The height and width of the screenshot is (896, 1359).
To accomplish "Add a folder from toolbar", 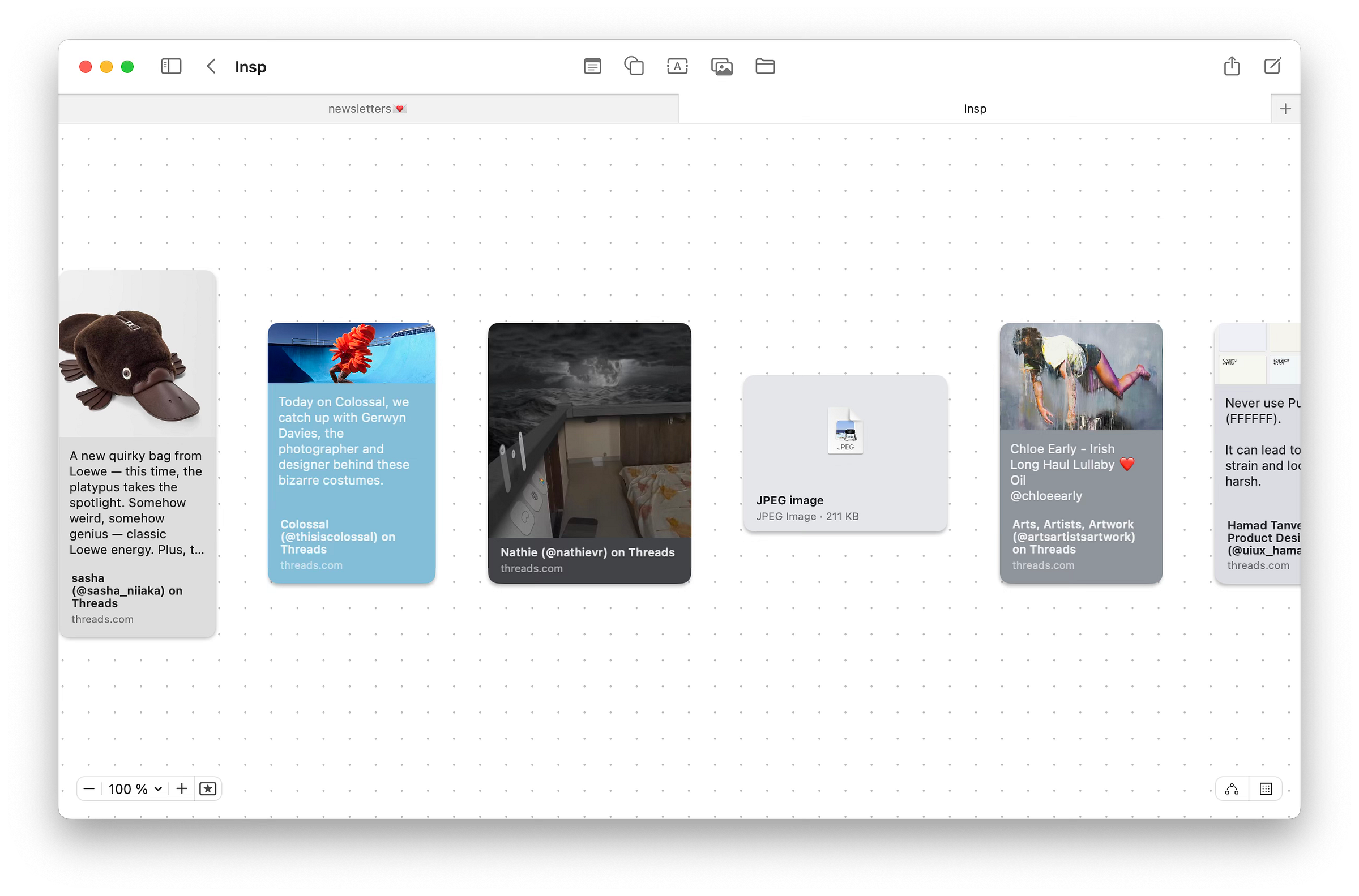I will click(764, 66).
